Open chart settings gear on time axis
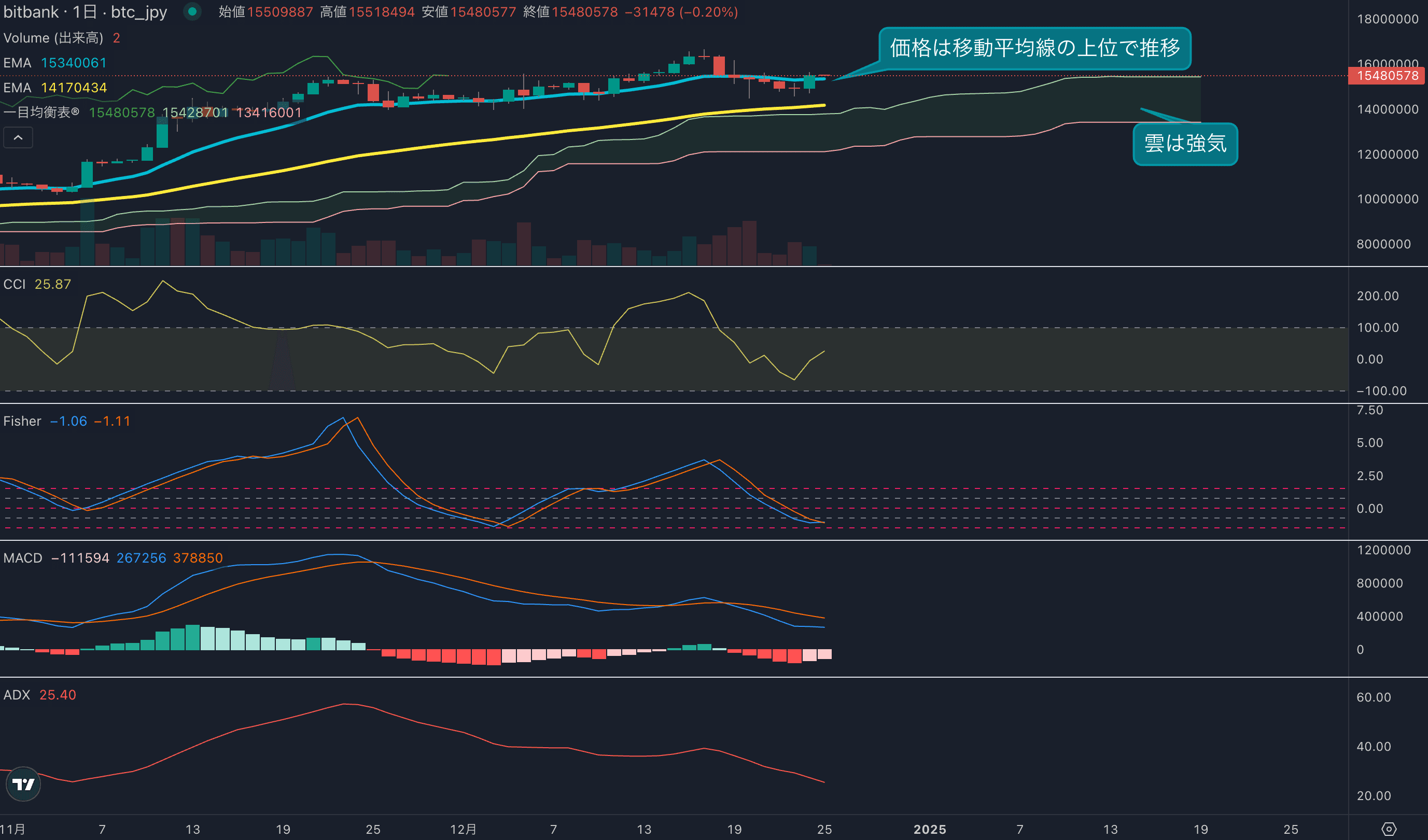This screenshot has width=1428, height=840. 1389,829
